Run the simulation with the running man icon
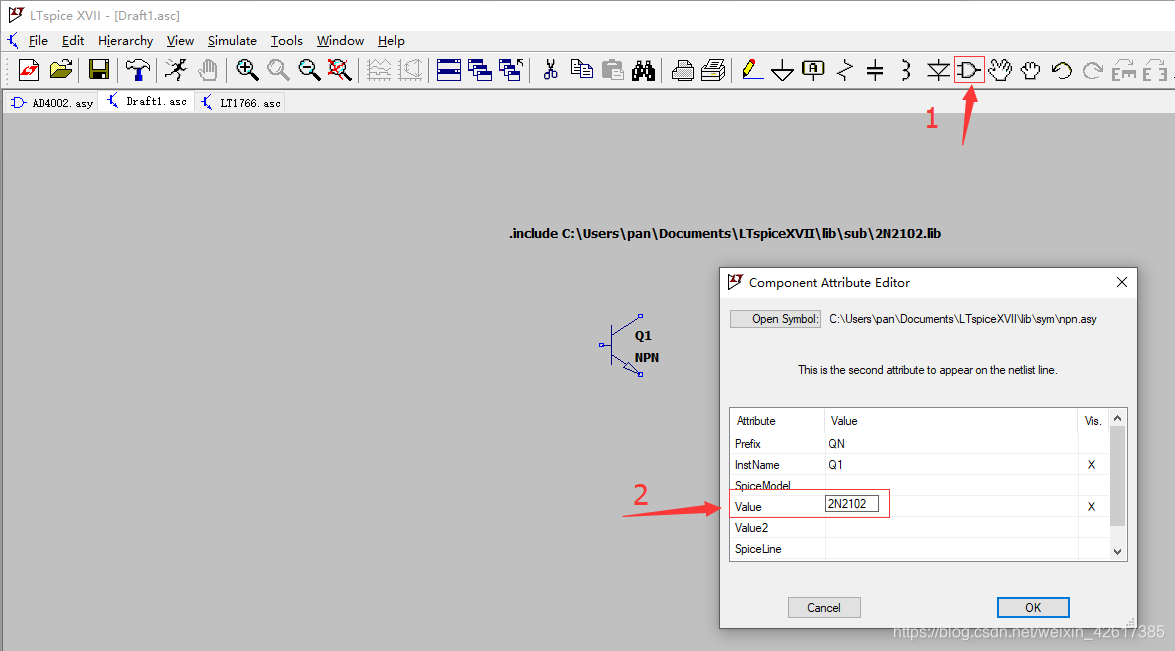The width and height of the screenshot is (1175, 651). click(176, 70)
